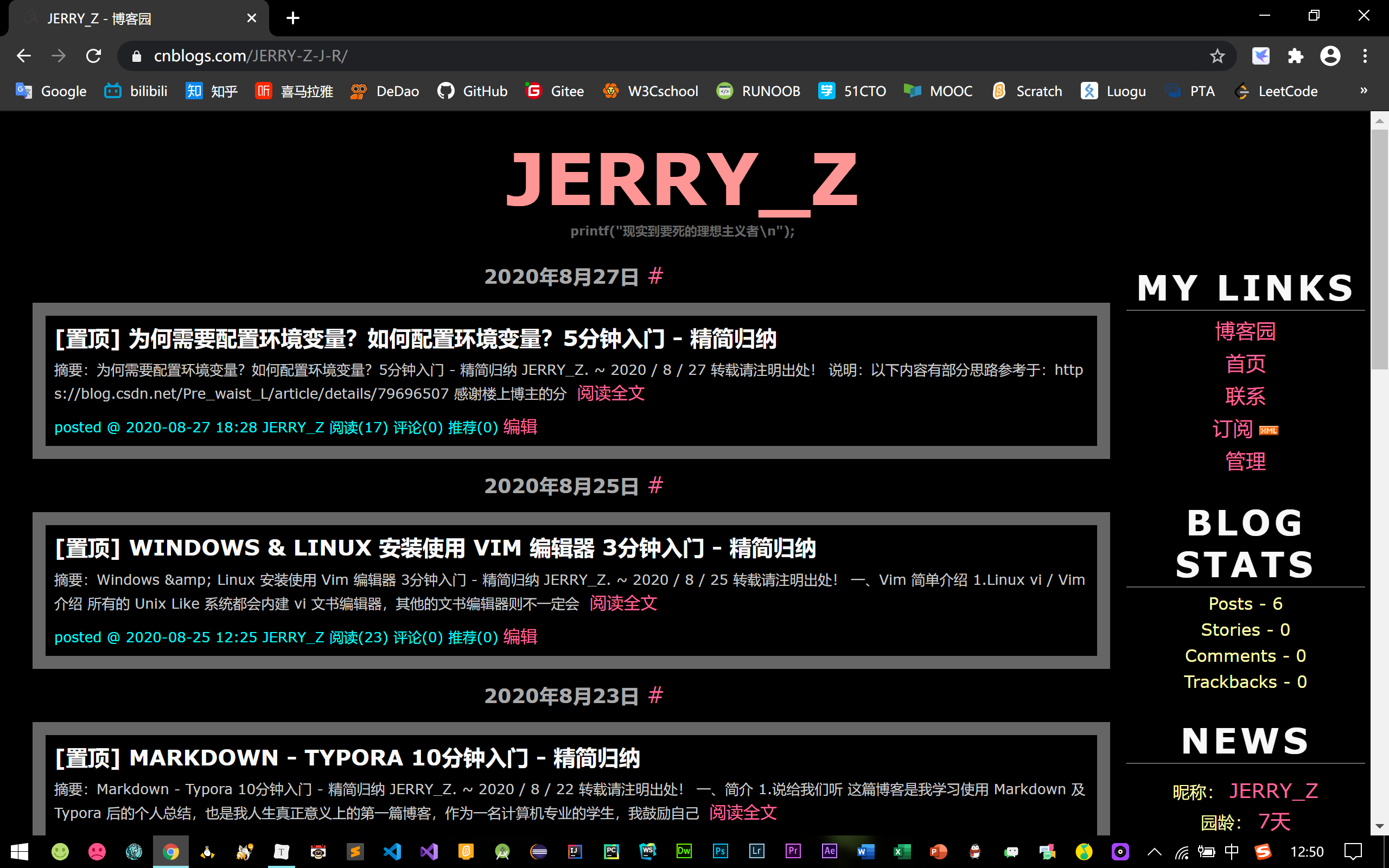Viewport: 1389px width, 868px height.
Task: Open the Gitee bookmark
Action: coord(555,91)
